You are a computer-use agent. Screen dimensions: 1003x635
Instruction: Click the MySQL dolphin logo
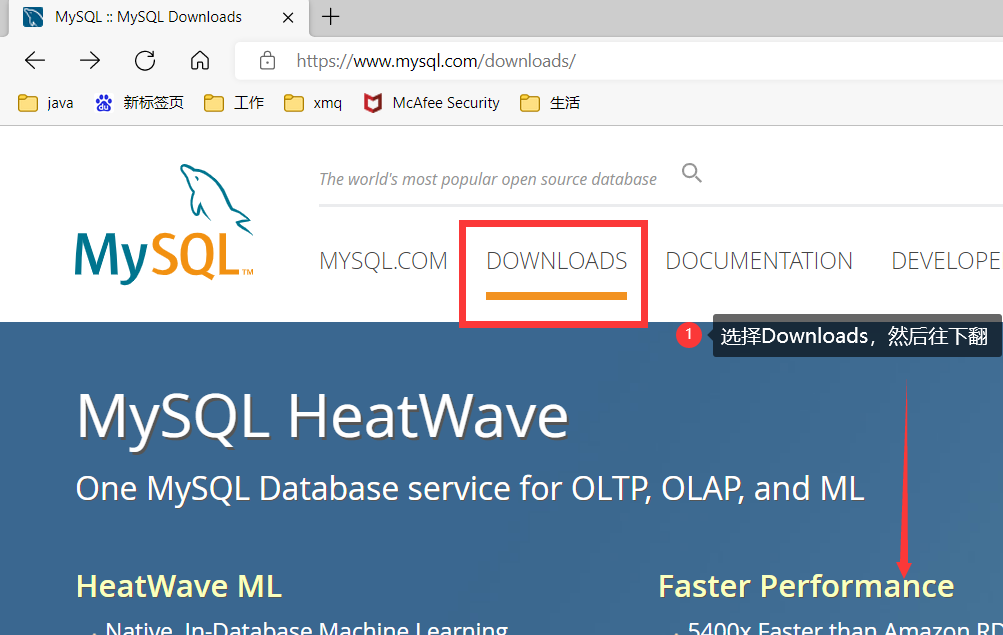point(164,224)
